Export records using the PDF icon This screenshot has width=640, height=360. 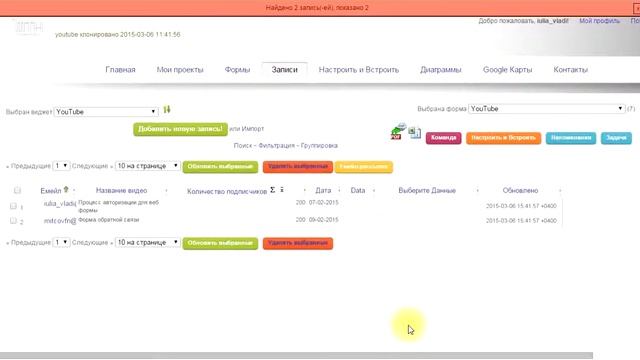click(398, 132)
